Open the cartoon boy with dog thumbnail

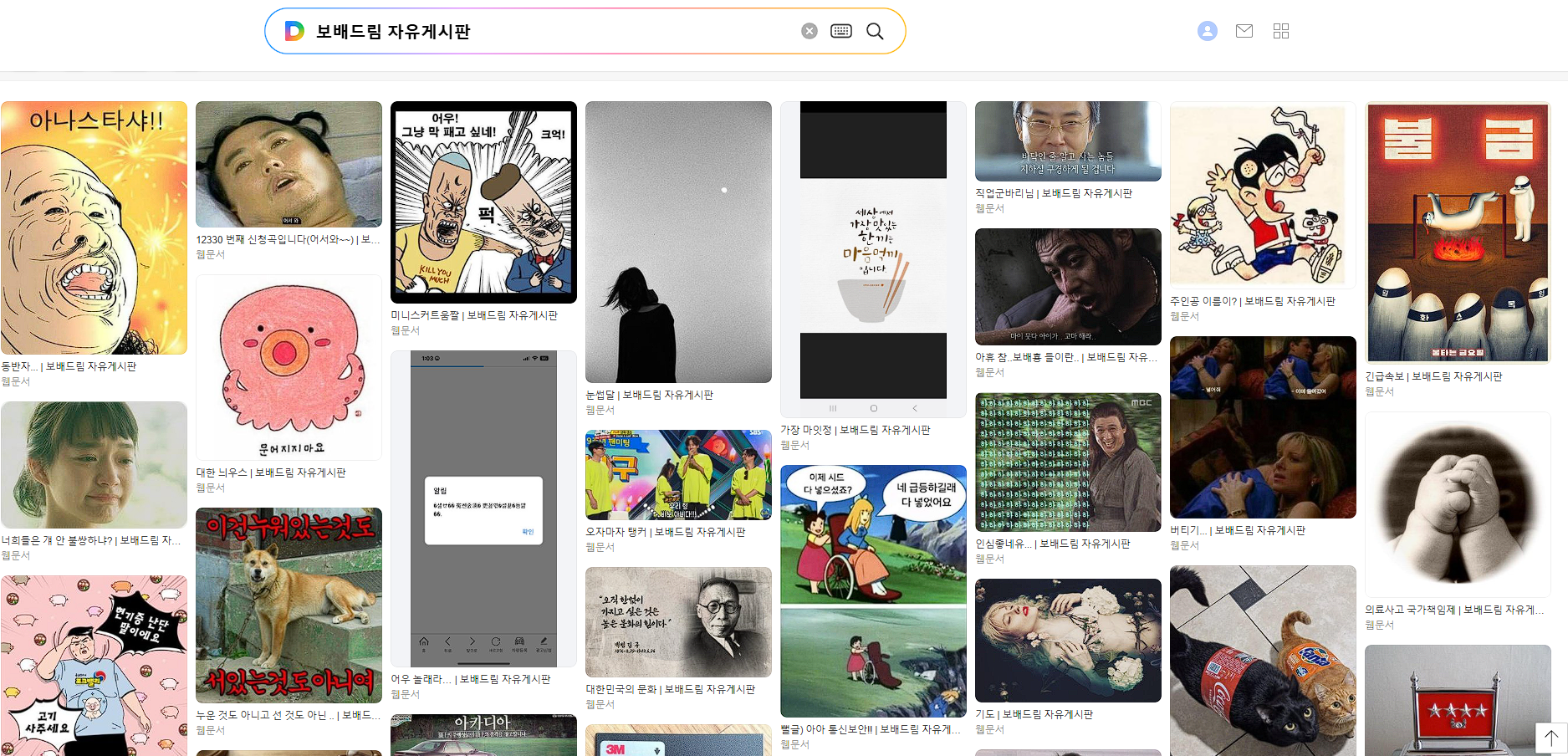[1263, 195]
